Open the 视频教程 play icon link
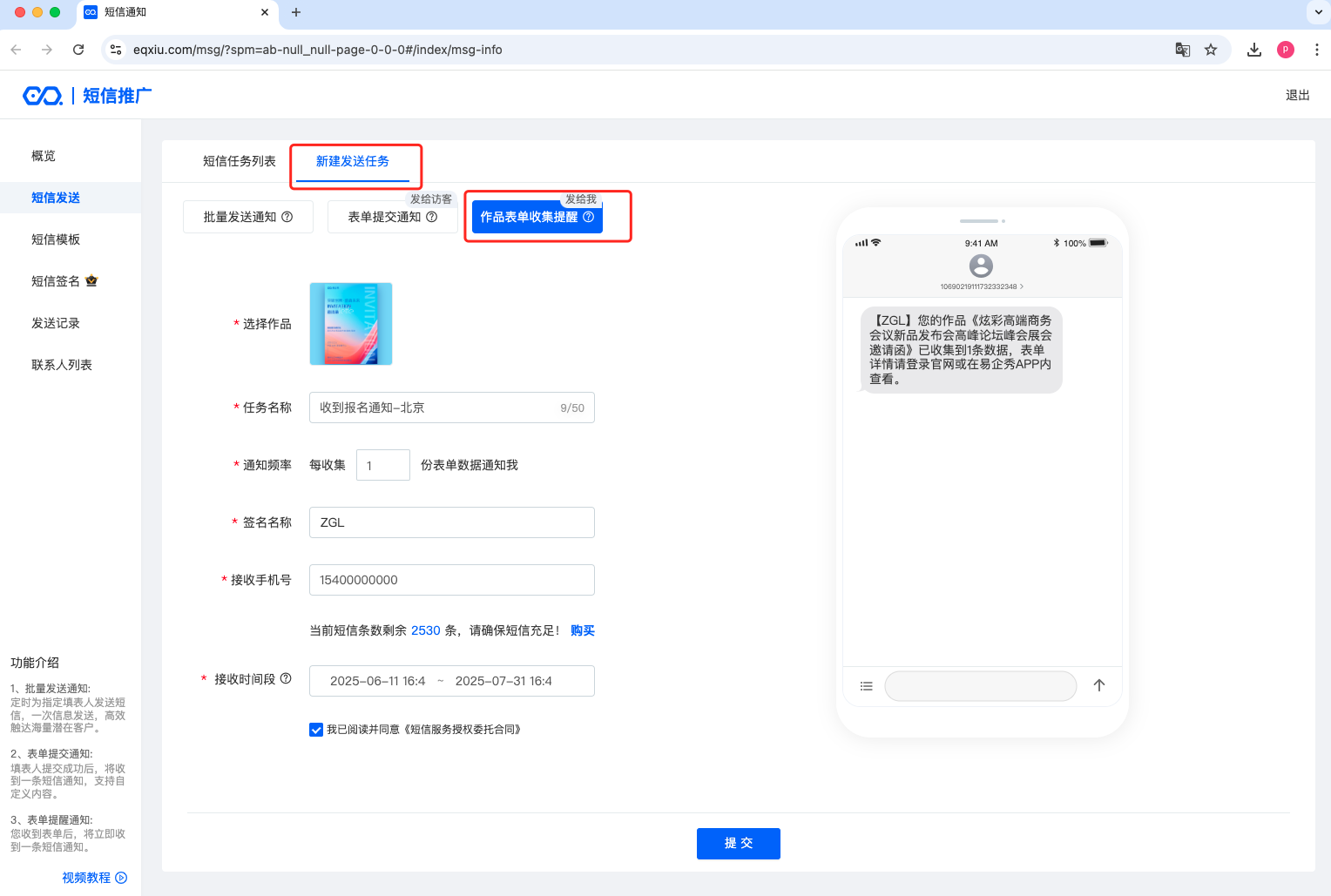 (x=121, y=878)
